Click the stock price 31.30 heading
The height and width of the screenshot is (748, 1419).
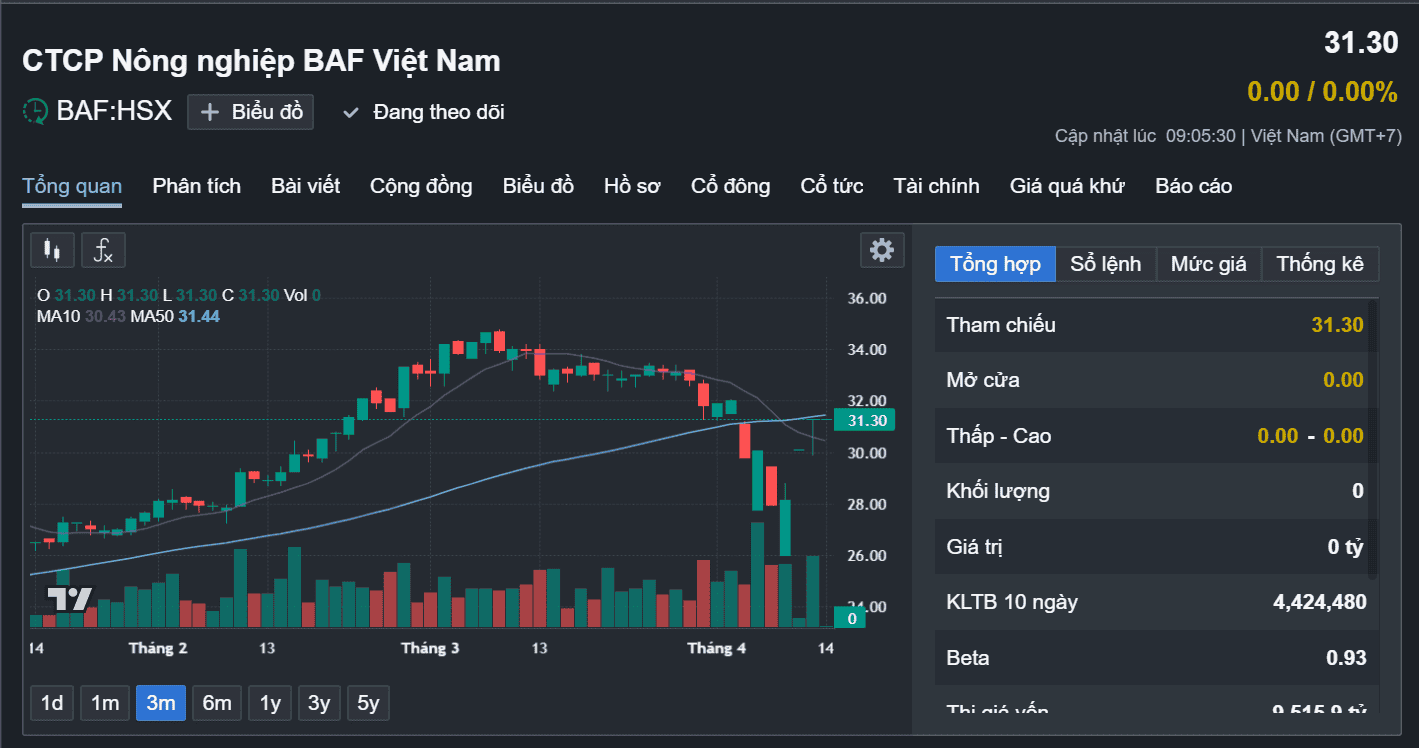pyautogui.click(x=1361, y=43)
